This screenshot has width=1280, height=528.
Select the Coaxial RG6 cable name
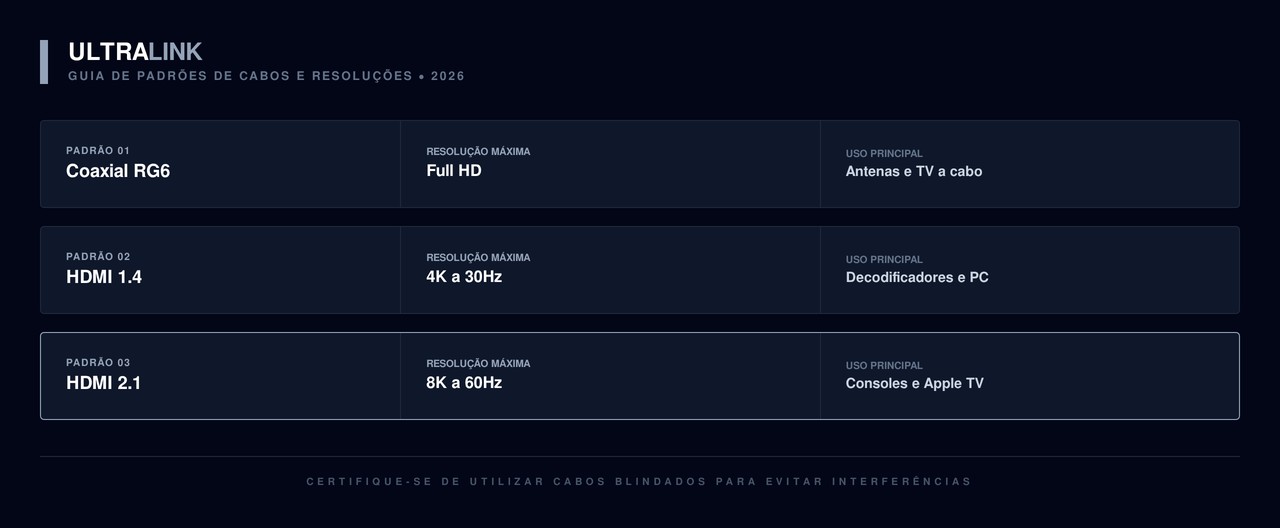118,171
